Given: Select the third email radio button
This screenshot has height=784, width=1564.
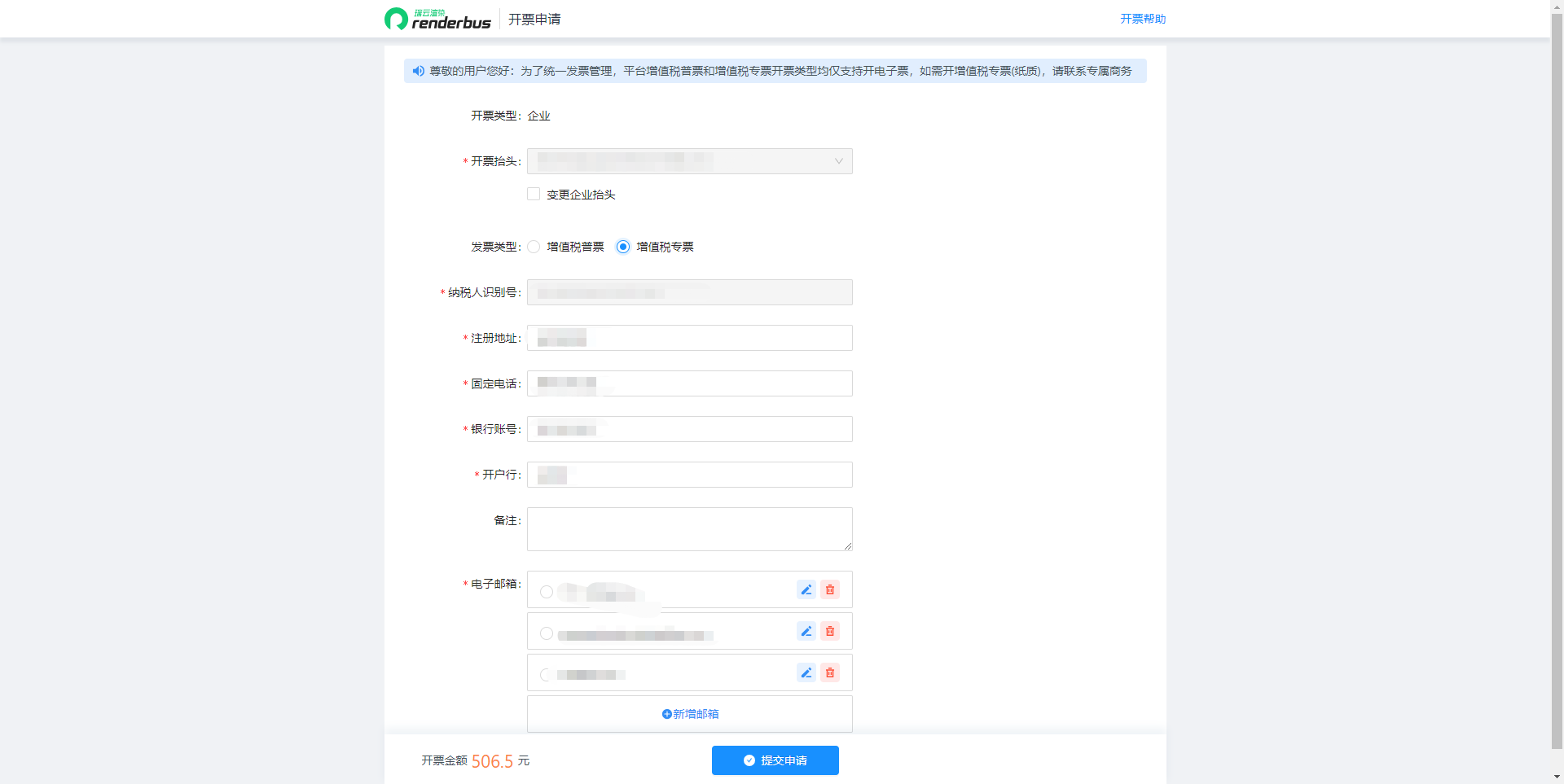Looking at the screenshot, I should pyautogui.click(x=547, y=675).
